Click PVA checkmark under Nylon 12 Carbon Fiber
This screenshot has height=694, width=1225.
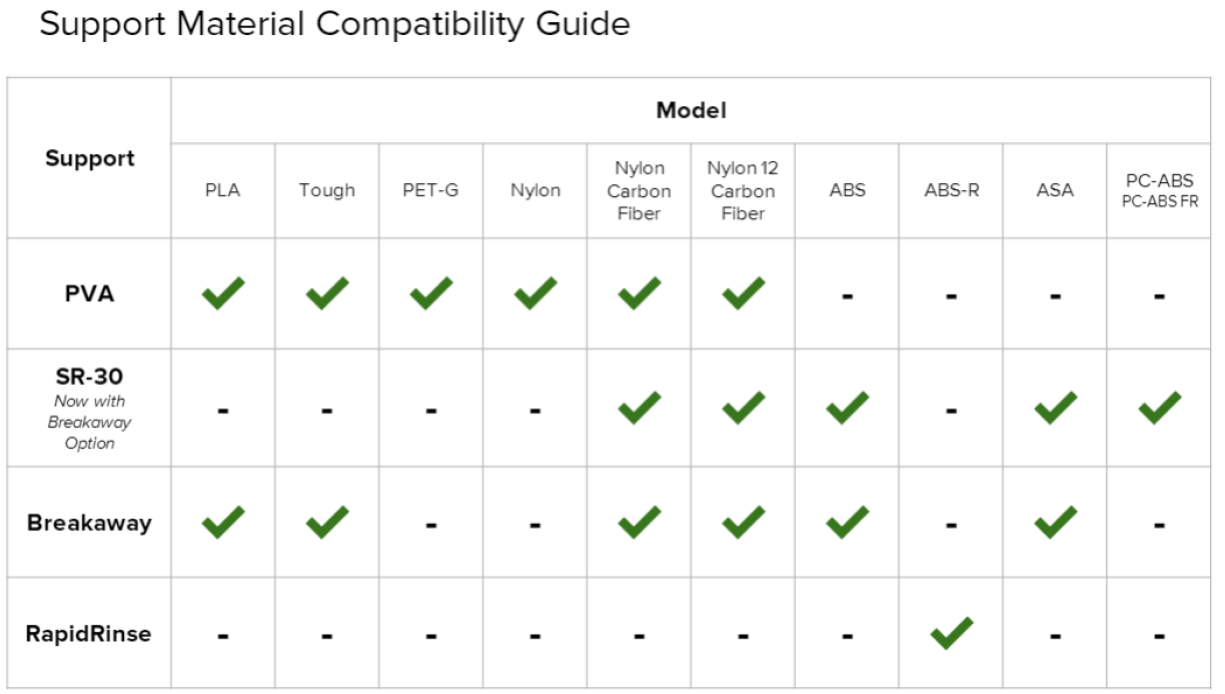pos(743,293)
